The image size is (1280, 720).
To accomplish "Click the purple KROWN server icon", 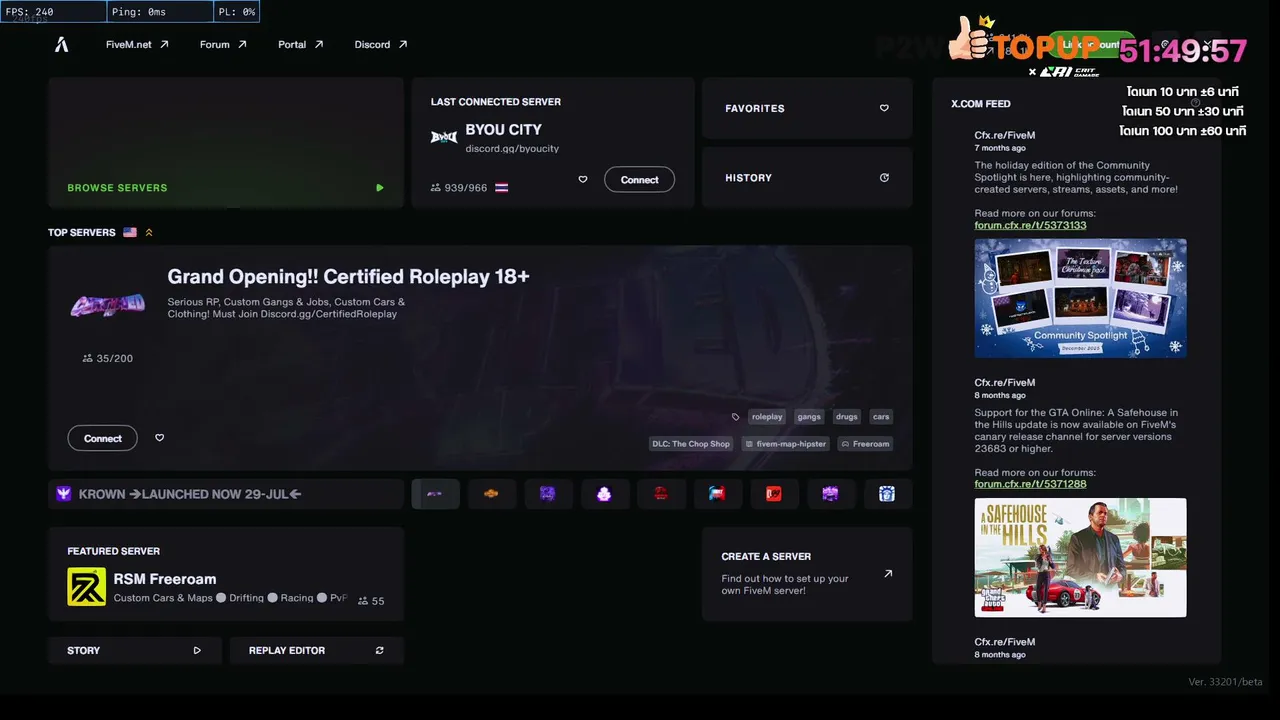I will 65,494.
